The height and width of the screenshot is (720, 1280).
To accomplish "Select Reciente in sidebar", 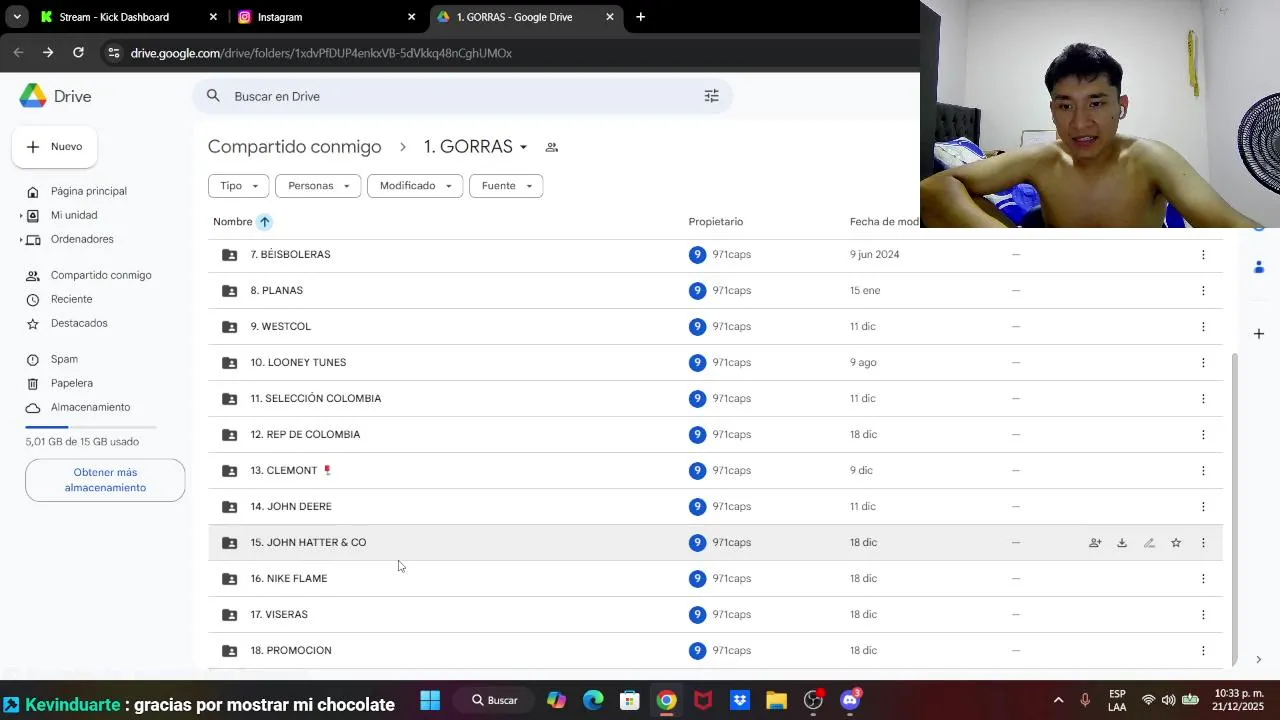I will (71, 299).
